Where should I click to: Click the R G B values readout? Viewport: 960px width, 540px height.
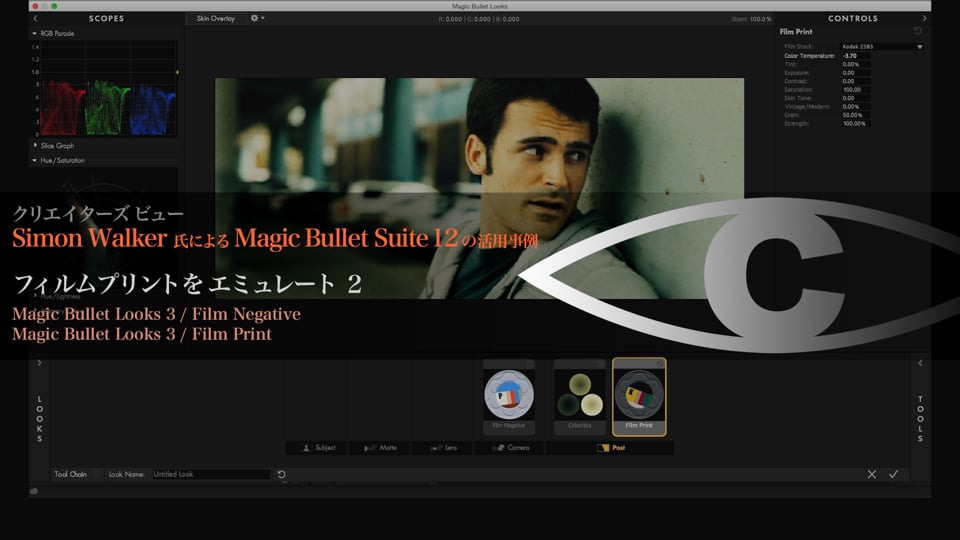[479, 19]
